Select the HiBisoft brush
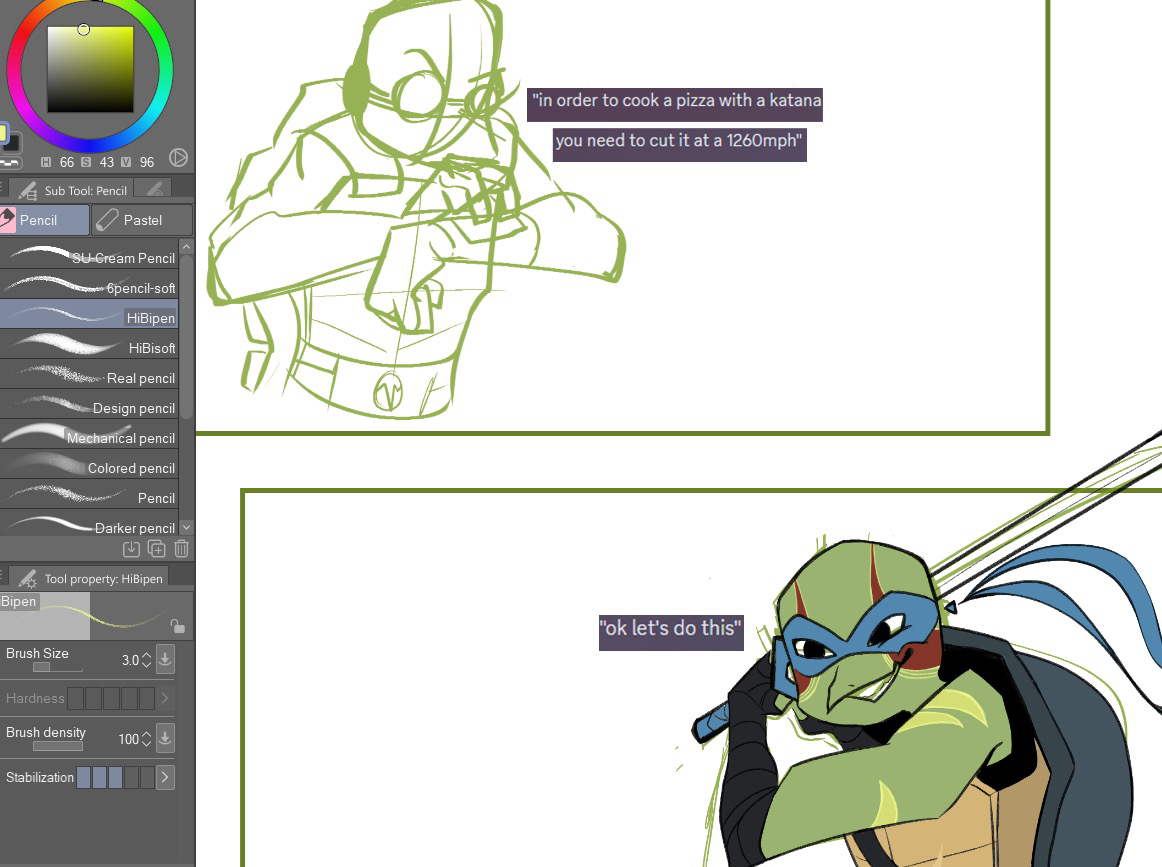 coord(89,345)
